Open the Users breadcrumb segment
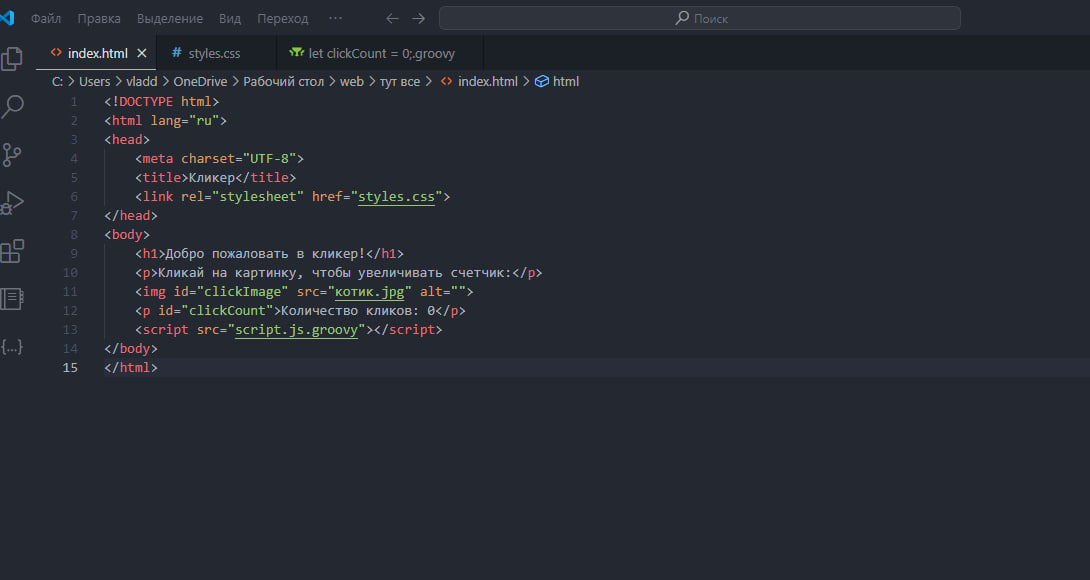Image resolution: width=1090 pixels, height=580 pixels. [95, 81]
